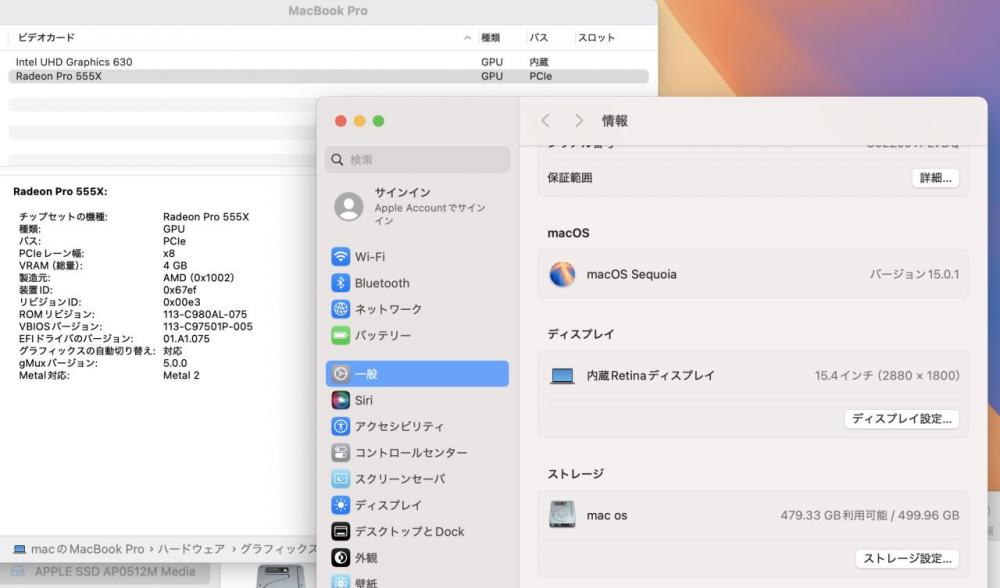
Task: Click the Apple Account avatar icon
Action: tap(349, 207)
